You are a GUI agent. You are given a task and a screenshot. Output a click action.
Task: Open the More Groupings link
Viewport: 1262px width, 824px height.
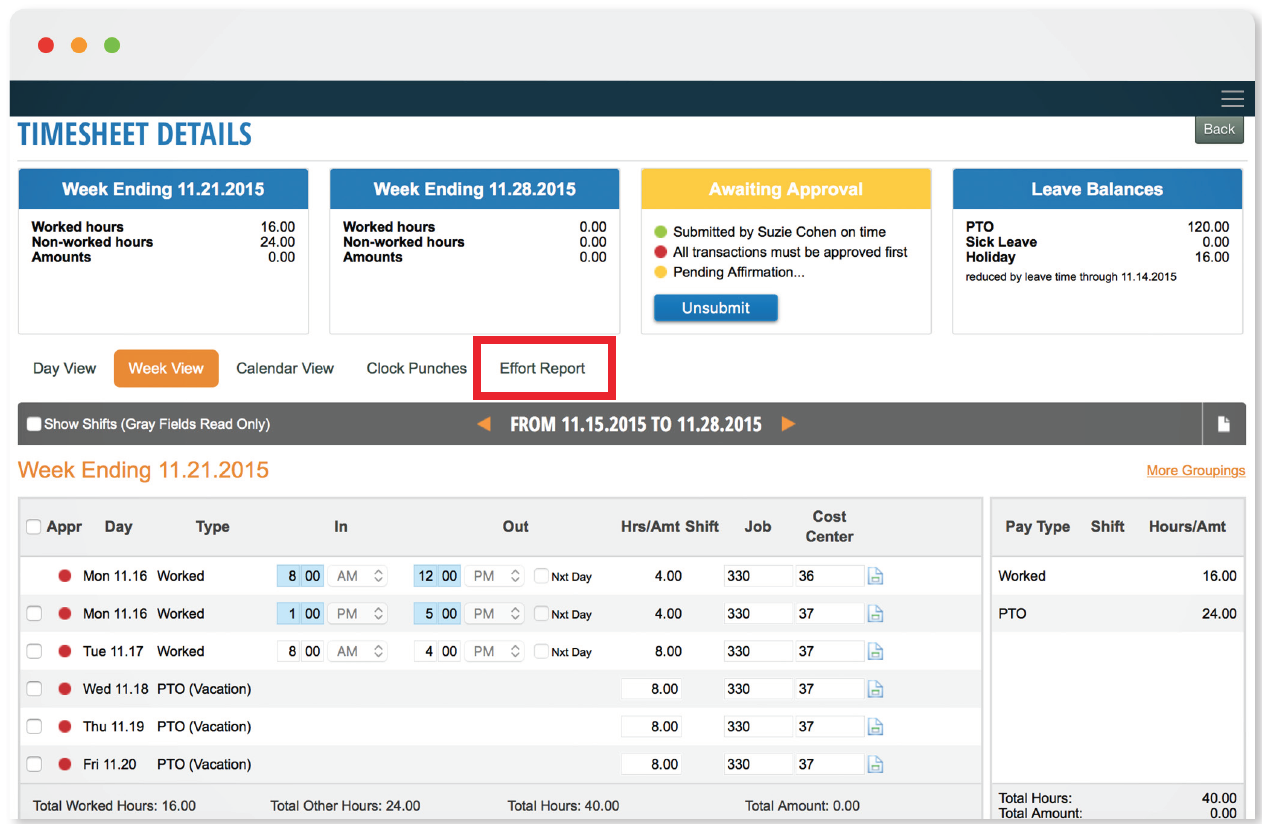1196,470
